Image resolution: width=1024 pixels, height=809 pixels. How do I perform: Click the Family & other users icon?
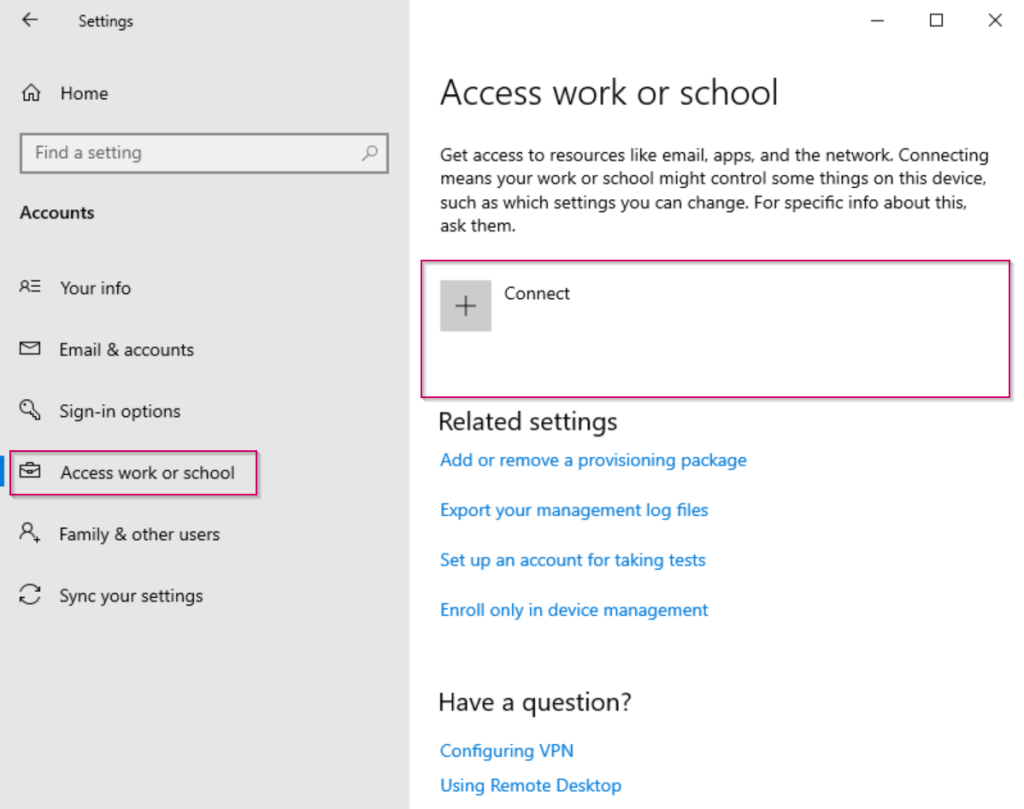[30, 533]
